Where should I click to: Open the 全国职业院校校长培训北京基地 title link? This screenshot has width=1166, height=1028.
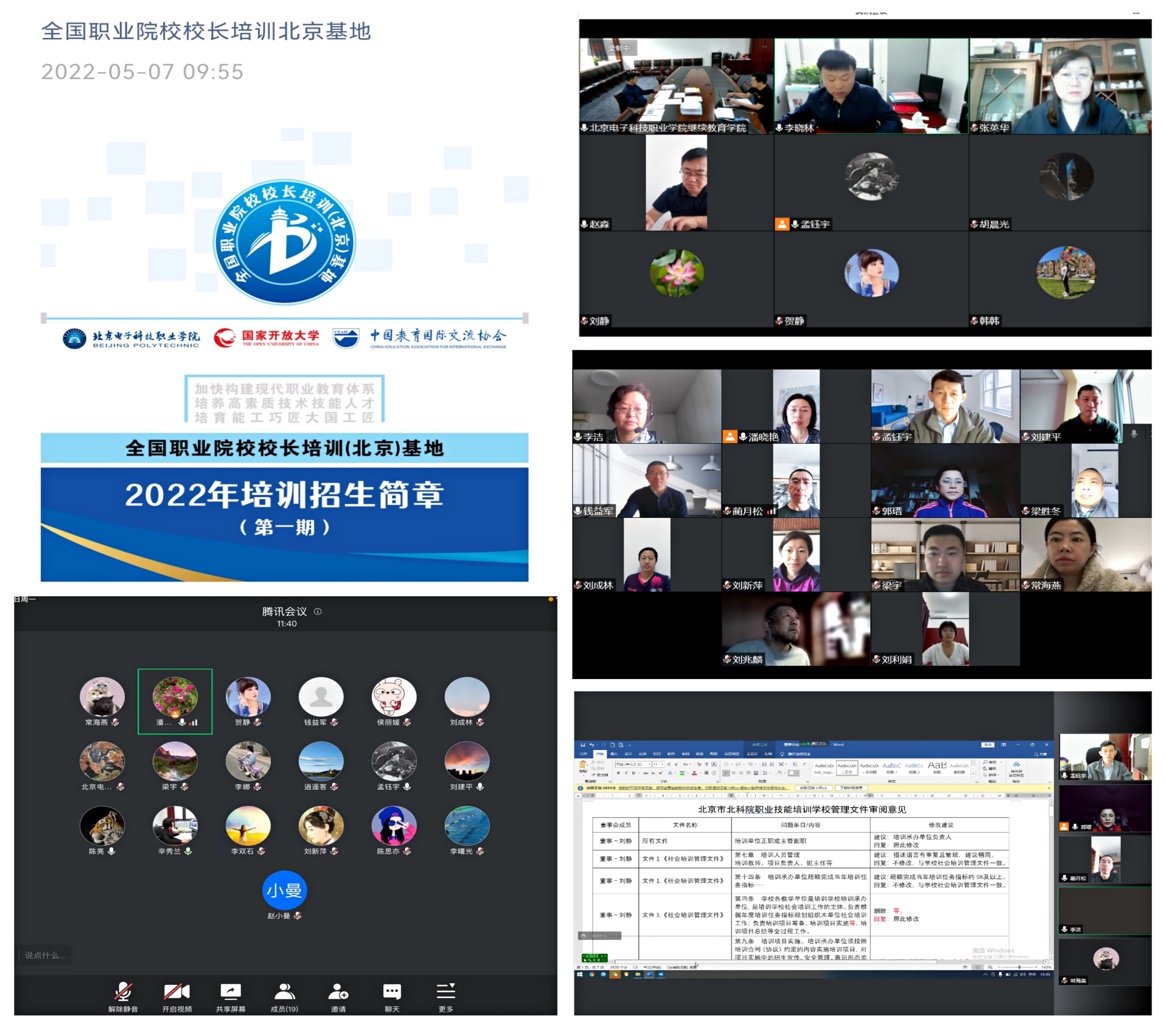pos(206,32)
